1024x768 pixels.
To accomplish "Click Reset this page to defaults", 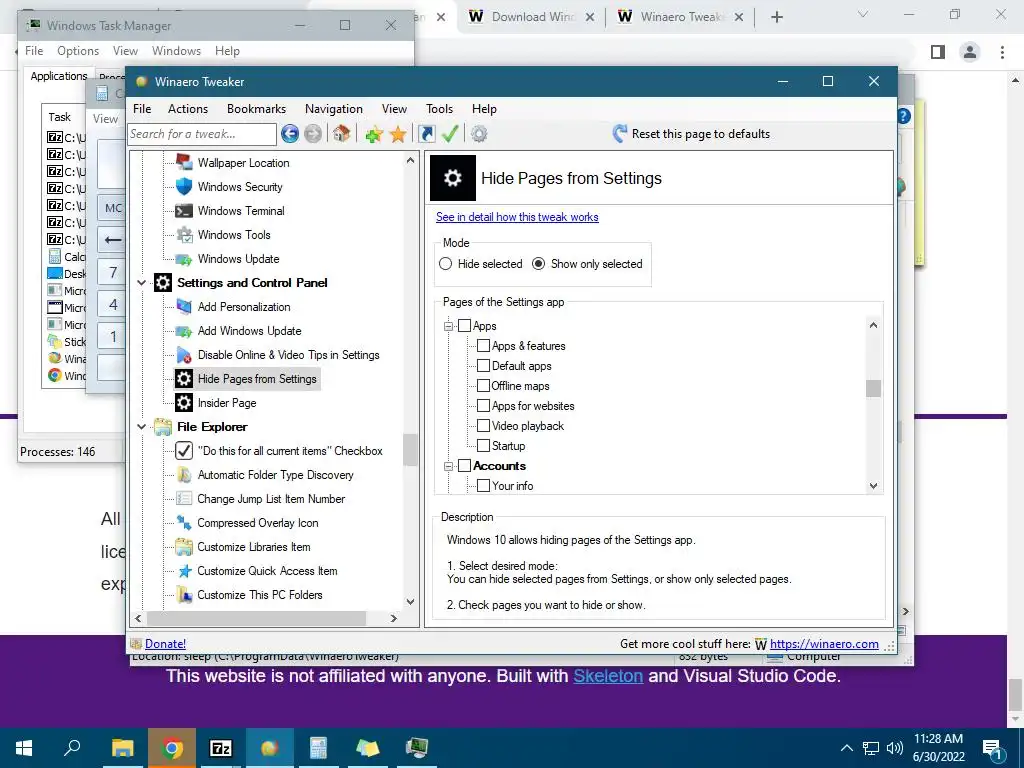I will click(692, 134).
